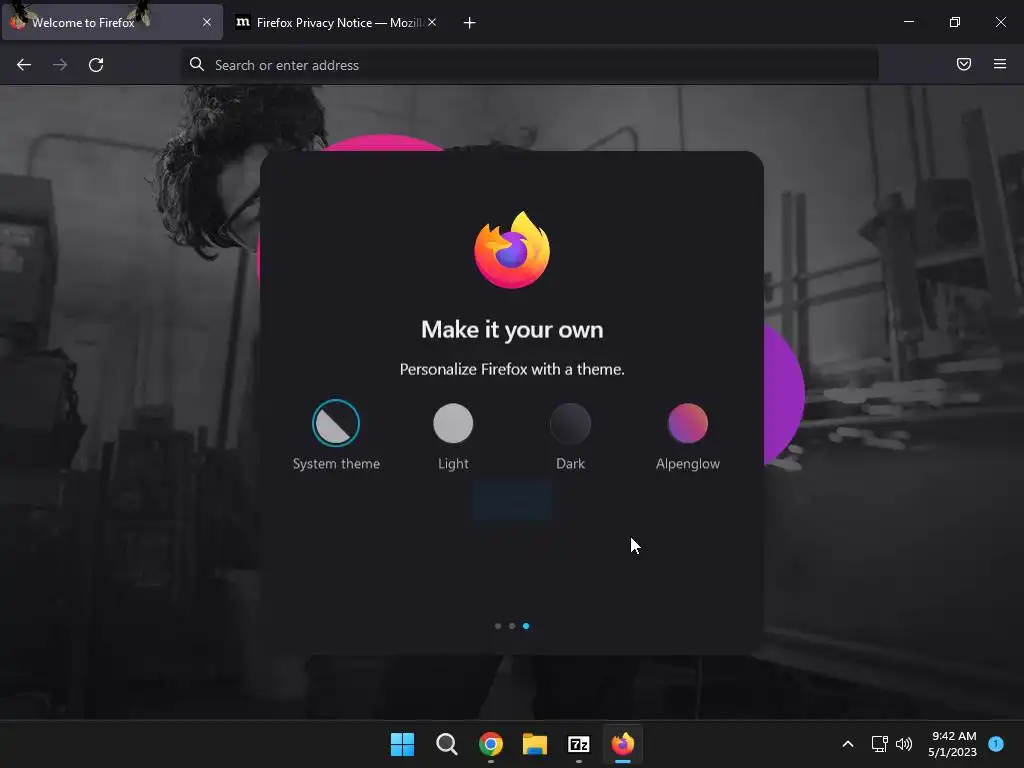The height and width of the screenshot is (768, 1024).
Task: Open 7-Zip from the taskbar
Action: (579, 744)
